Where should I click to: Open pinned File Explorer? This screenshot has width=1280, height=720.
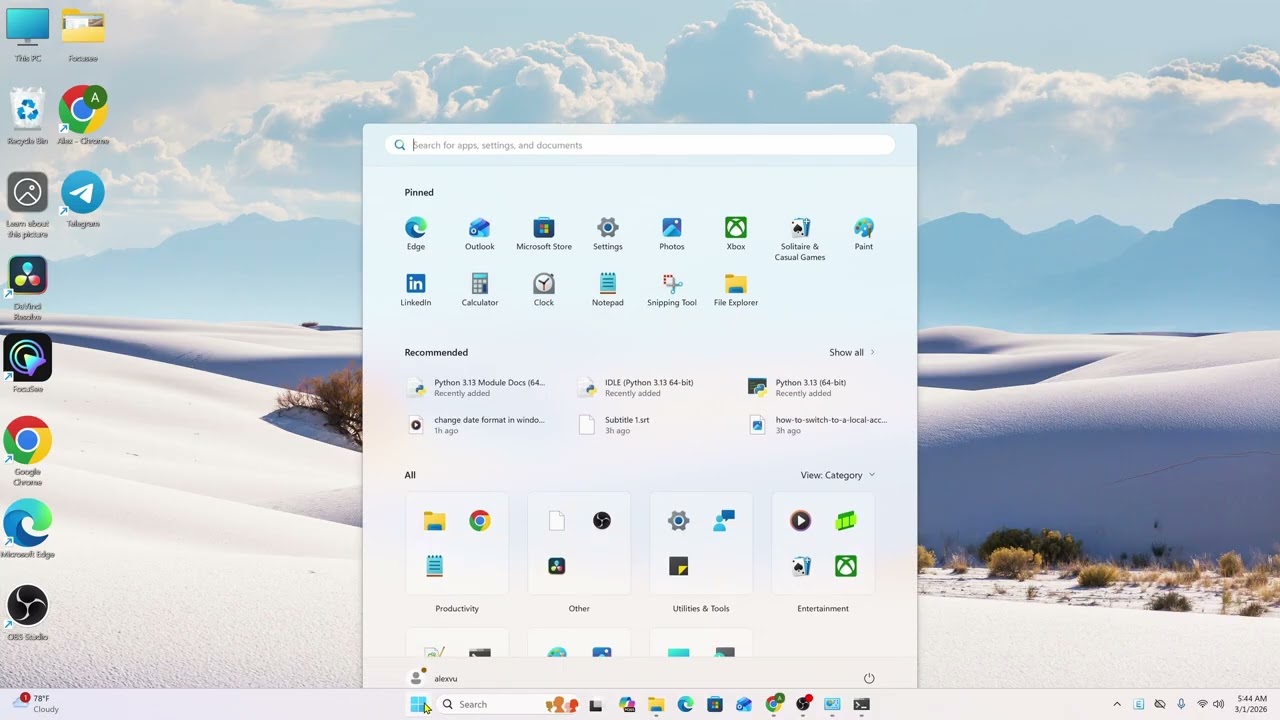tap(736, 290)
